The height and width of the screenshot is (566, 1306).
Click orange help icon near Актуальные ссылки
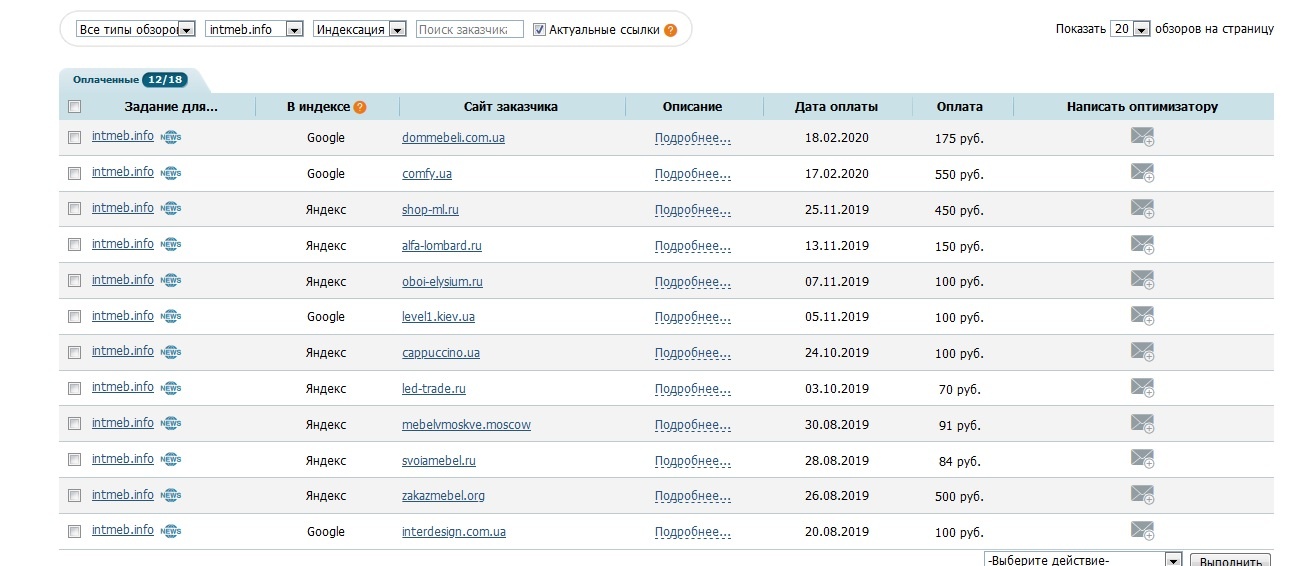coord(670,30)
